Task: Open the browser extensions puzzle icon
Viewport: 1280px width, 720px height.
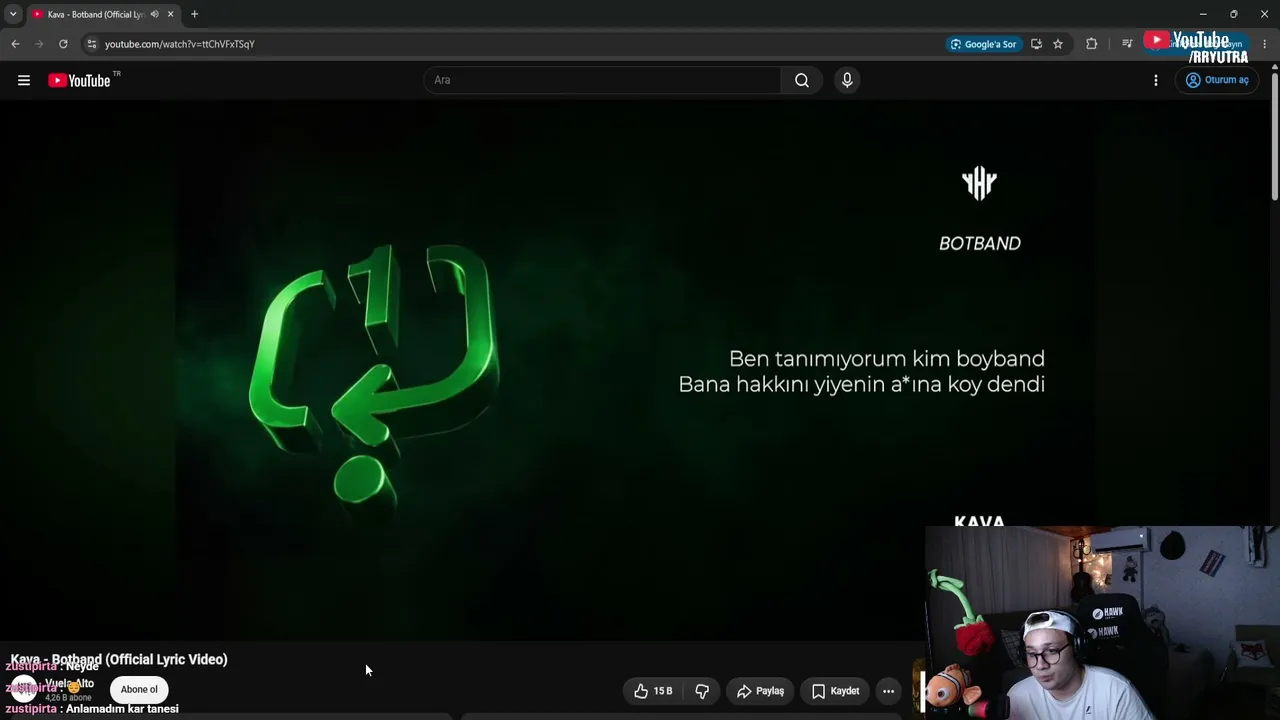Action: (1091, 44)
